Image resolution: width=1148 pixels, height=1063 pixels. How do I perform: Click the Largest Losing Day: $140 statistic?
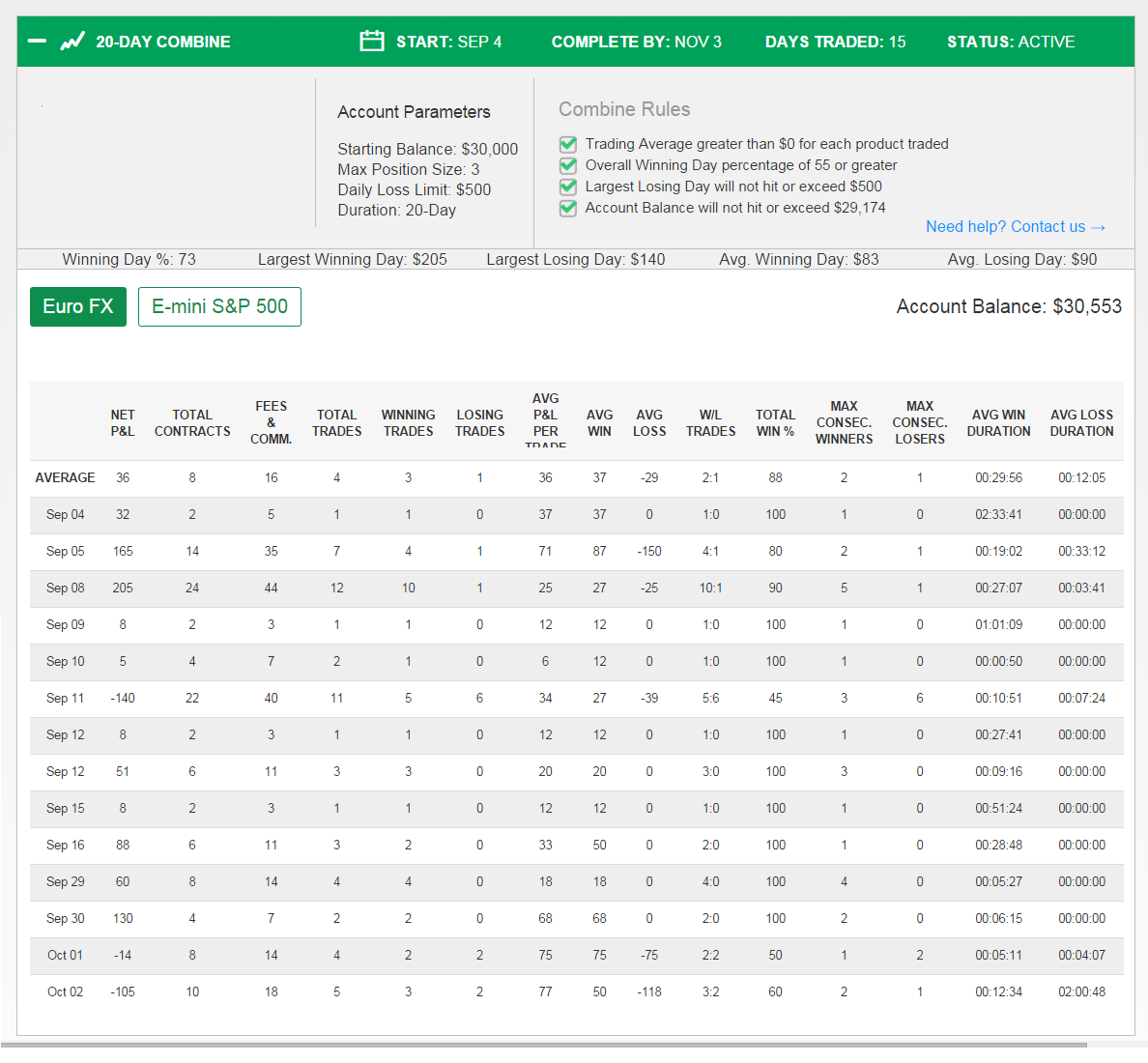pos(576,259)
